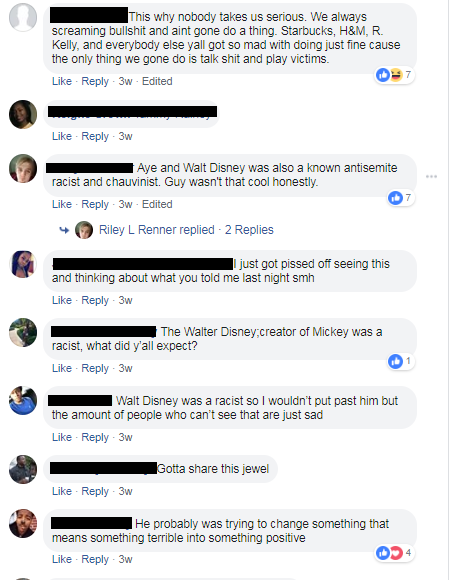The height and width of the screenshot is (580, 449).
Task: Click Edited on the antisemite comment
Action: coord(157,204)
